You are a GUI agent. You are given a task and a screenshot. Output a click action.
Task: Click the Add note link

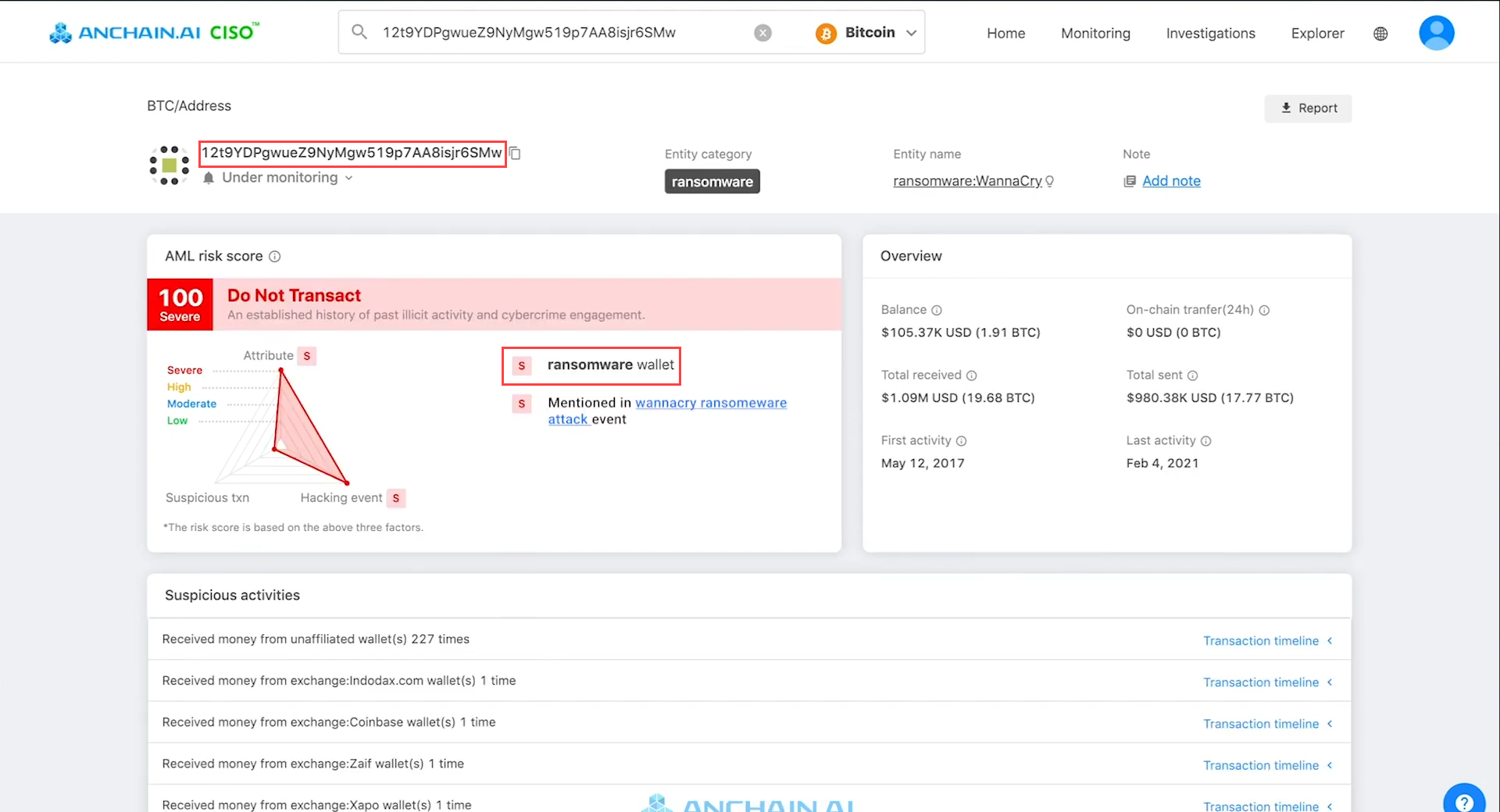coord(1171,181)
